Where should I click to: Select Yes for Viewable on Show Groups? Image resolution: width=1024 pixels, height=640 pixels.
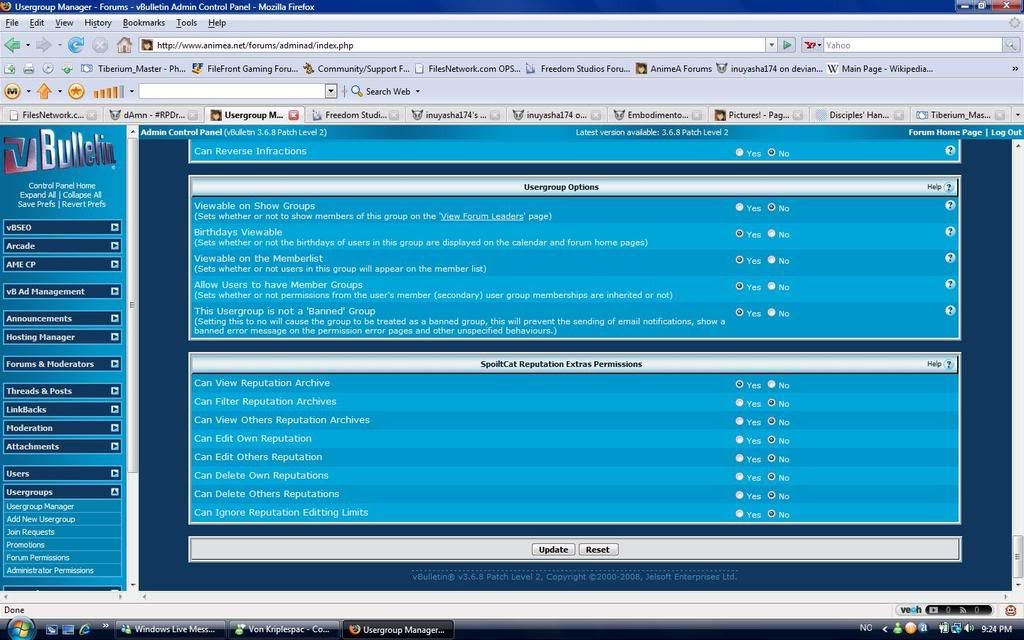coord(740,207)
